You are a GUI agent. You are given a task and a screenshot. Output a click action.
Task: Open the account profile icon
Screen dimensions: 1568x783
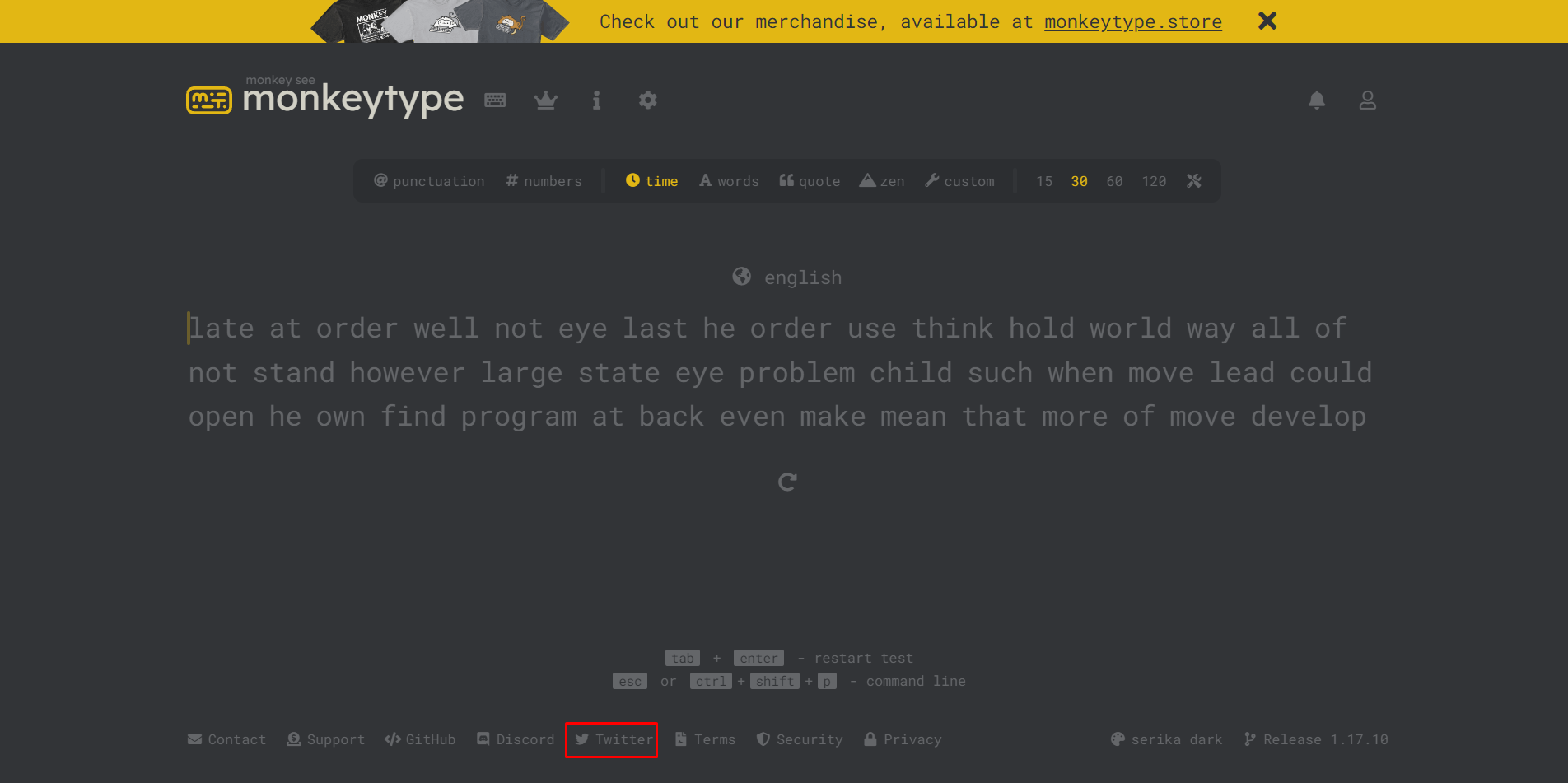pos(1367,100)
